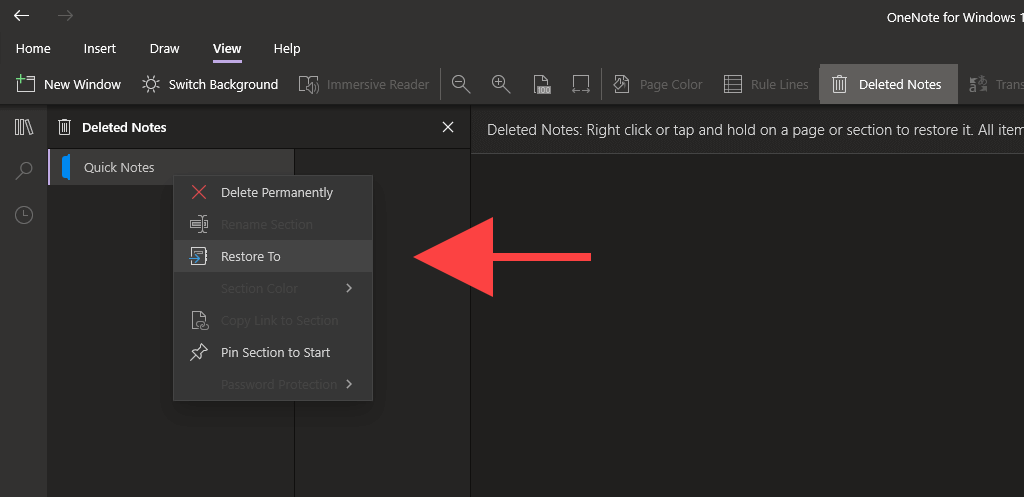Expand the Password Protection submenu arrow

(349, 384)
